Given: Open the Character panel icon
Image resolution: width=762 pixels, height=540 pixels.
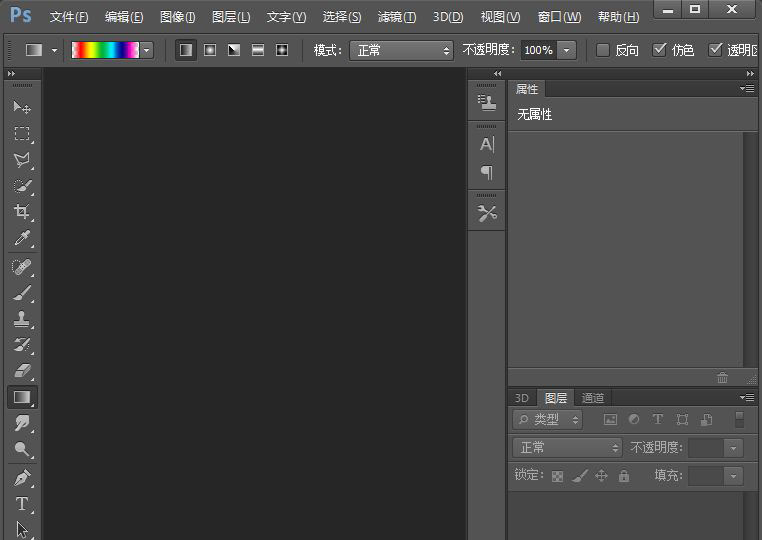Looking at the screenshot, I should [x=486, y=144].
